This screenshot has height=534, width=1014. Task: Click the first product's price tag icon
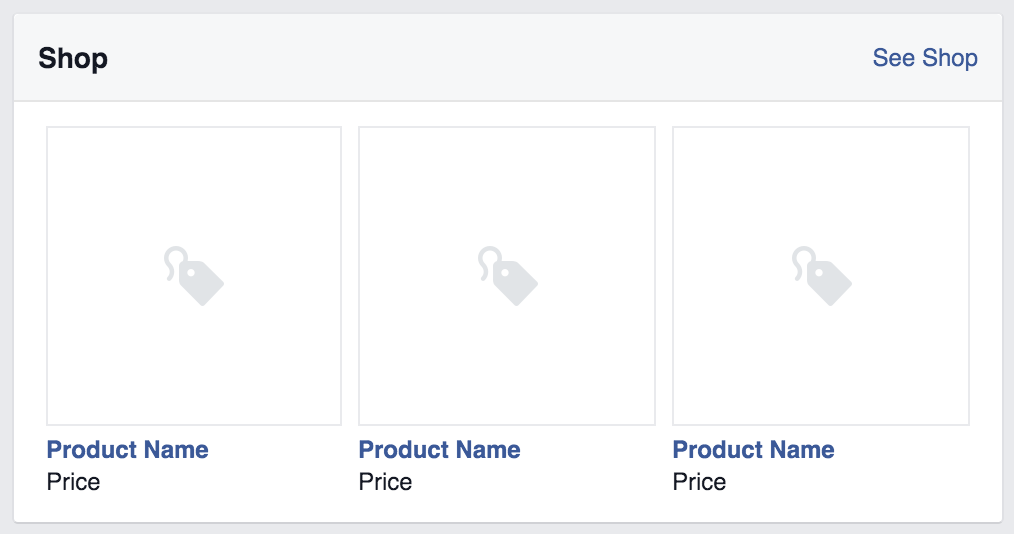194,276
